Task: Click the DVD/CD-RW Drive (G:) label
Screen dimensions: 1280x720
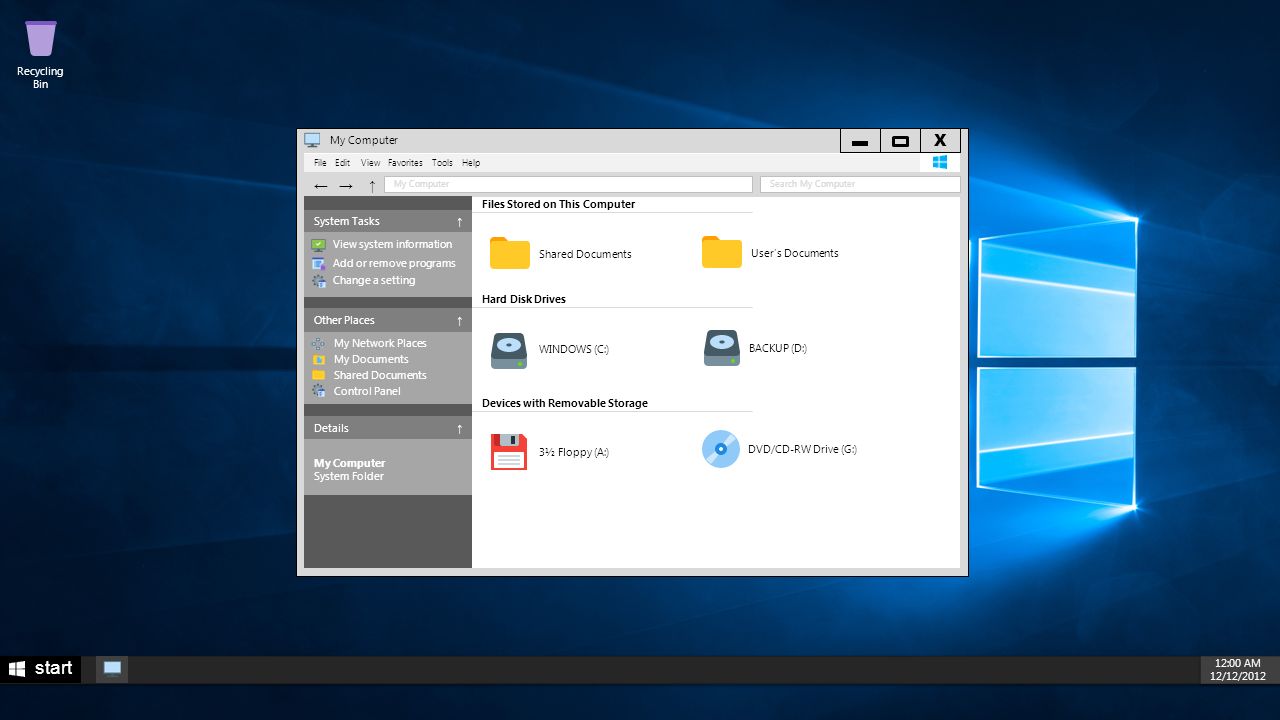Action: coord(802,449)
